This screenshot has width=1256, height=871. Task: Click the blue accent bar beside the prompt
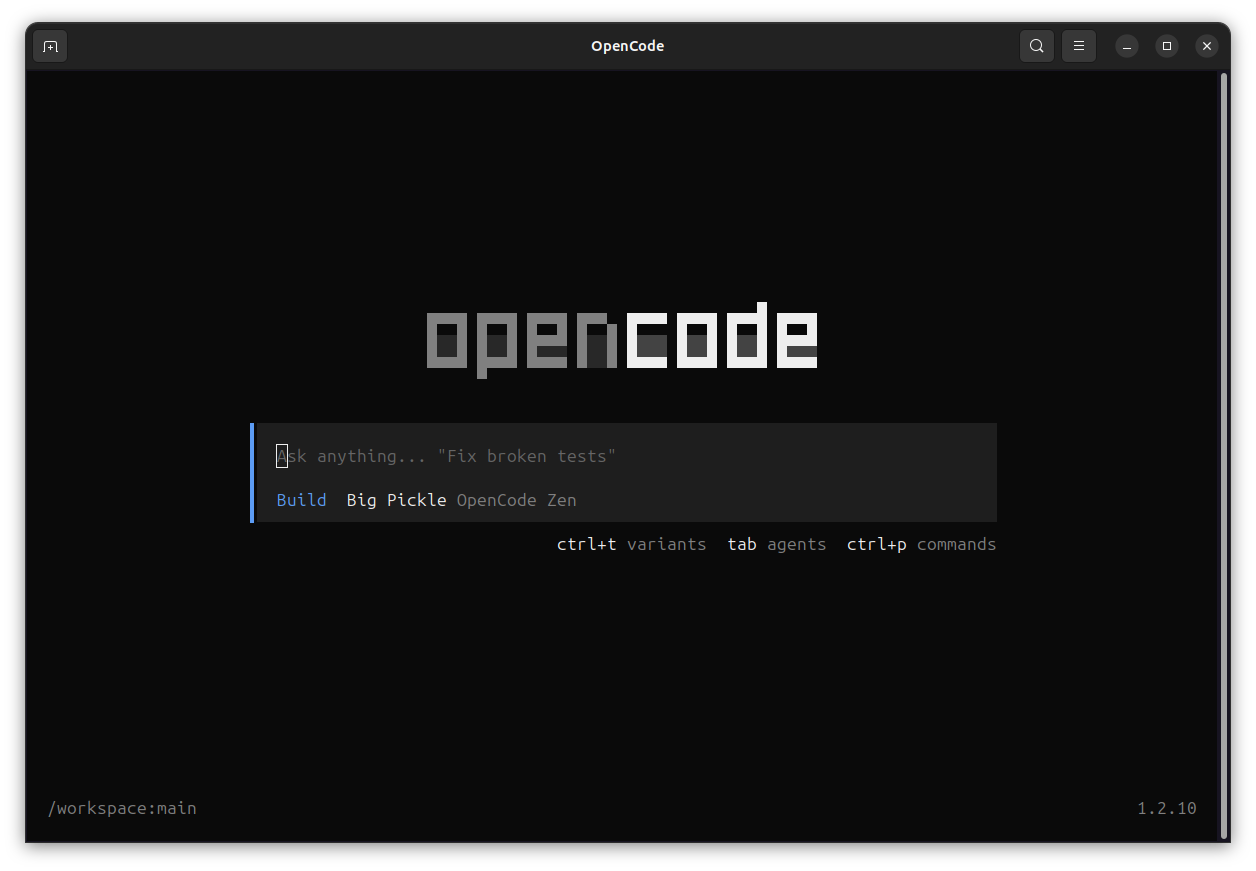coord(252,472)
